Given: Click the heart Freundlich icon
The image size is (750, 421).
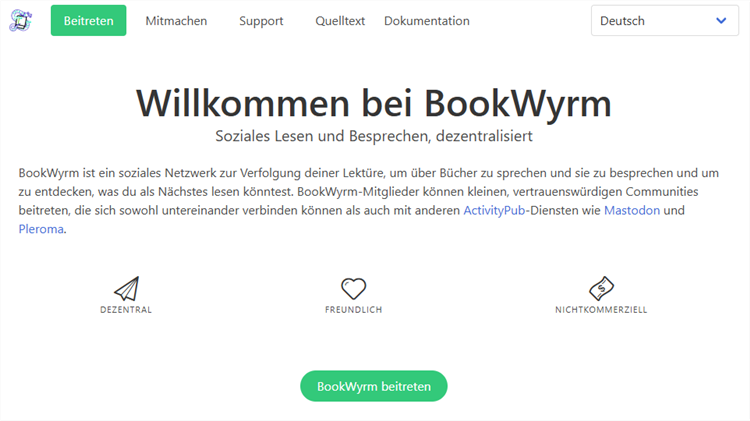Looking at the screenshot, I should click(353, 288).
